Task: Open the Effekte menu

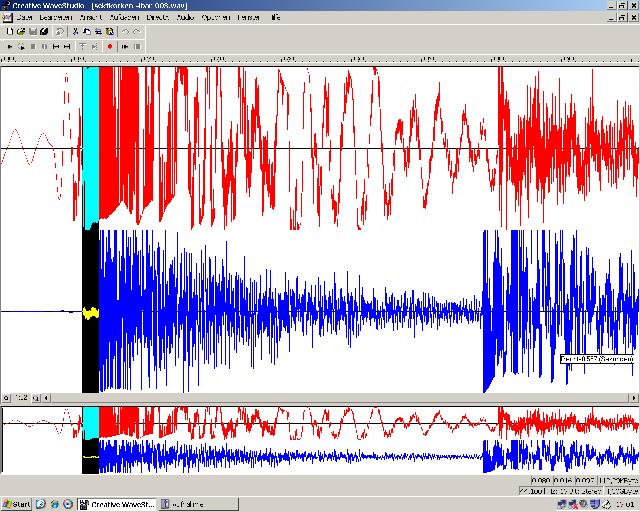Action: click(x=158, y=18)
